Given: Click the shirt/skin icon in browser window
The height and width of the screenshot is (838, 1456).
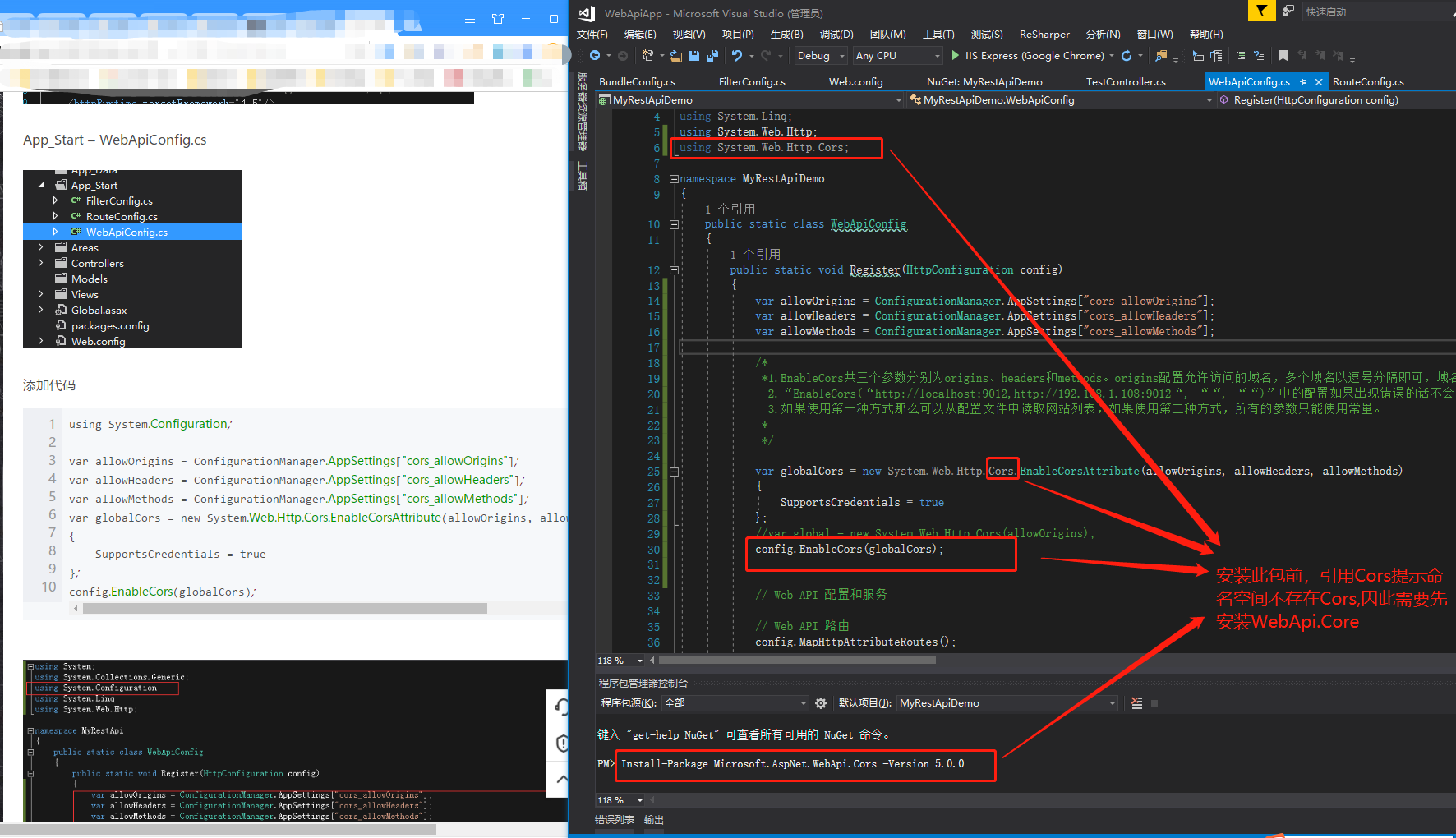Looking at the screenshot, I should [x=498, y=19].
